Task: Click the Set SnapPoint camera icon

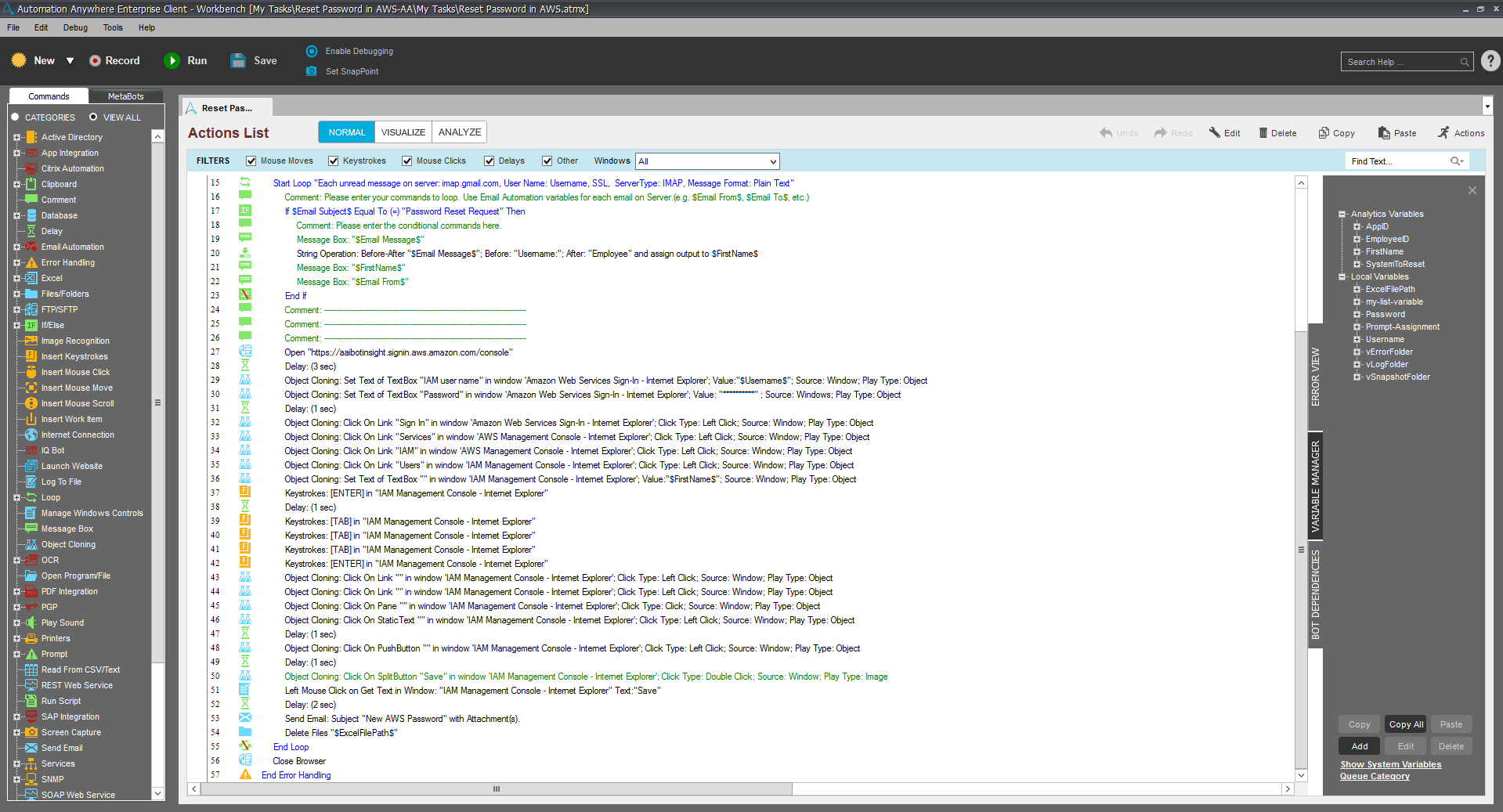Action: click(x=312, y=71)
